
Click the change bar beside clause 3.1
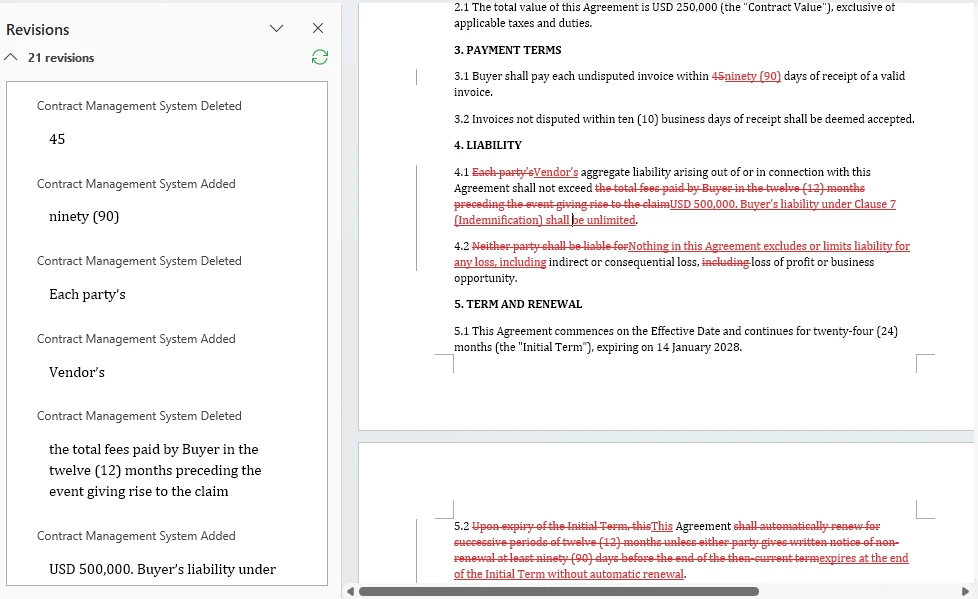[x=417, y=77]
